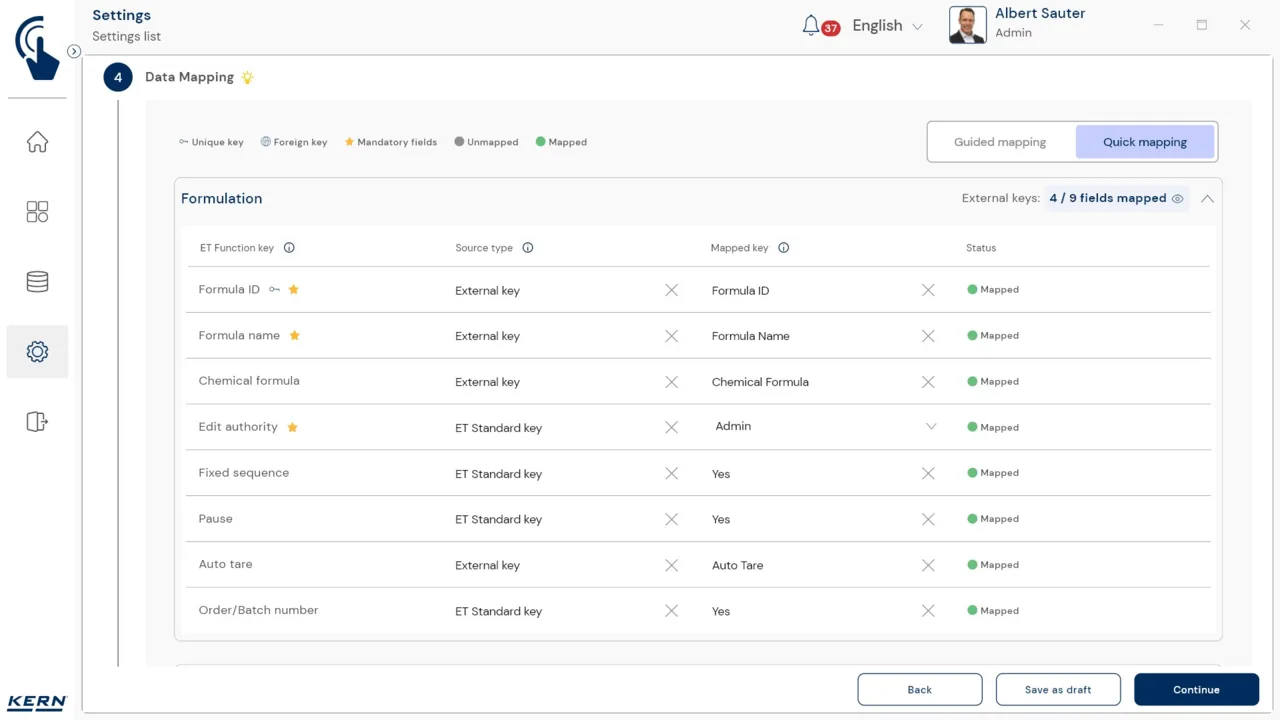
Task: Clear source type for Chemical formula row
Action: point(672,382)
